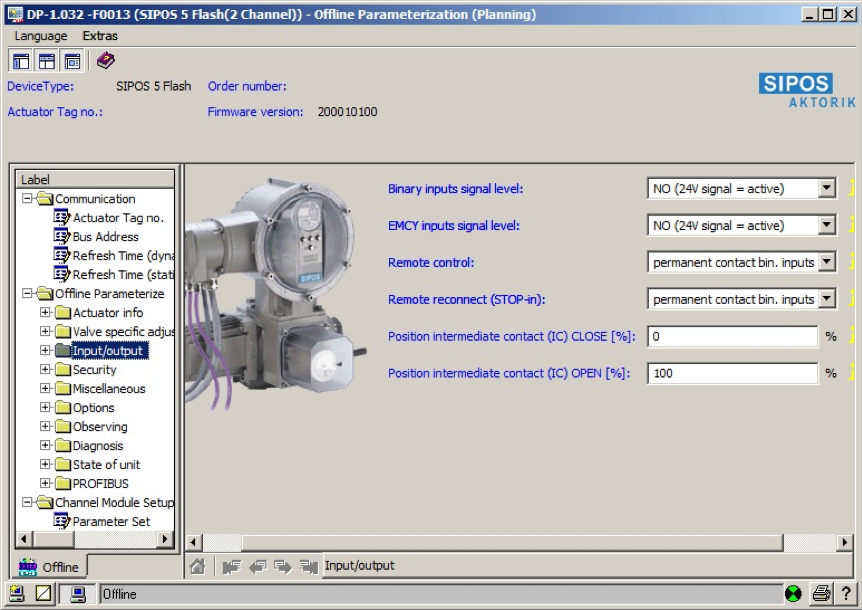Open Remote reconnect (STOP-in) dropdown
The height and width of the screenshot is (610, 862).
click(x=826, y=299)
